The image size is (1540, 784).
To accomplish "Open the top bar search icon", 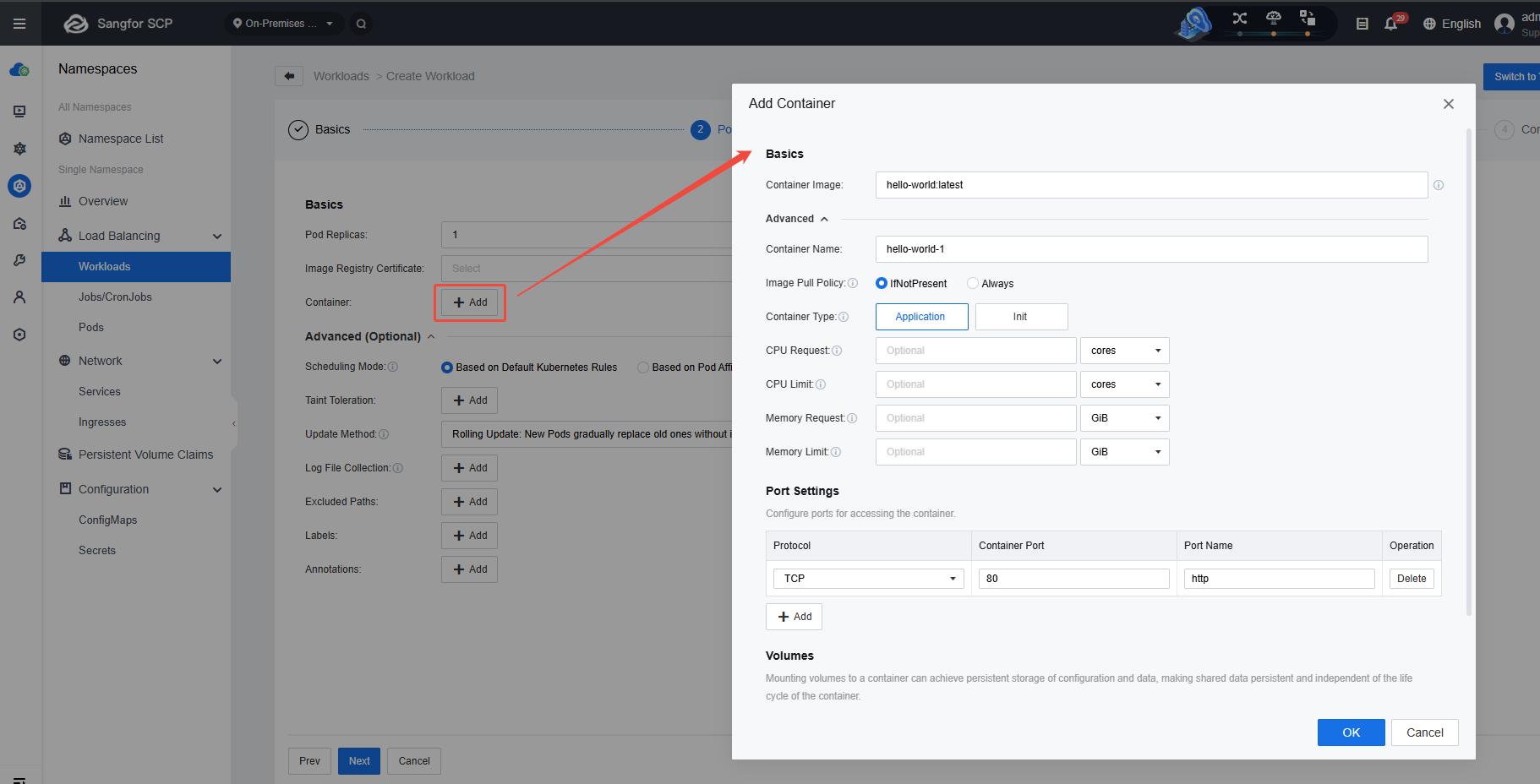I will click(x=361, y=24).
